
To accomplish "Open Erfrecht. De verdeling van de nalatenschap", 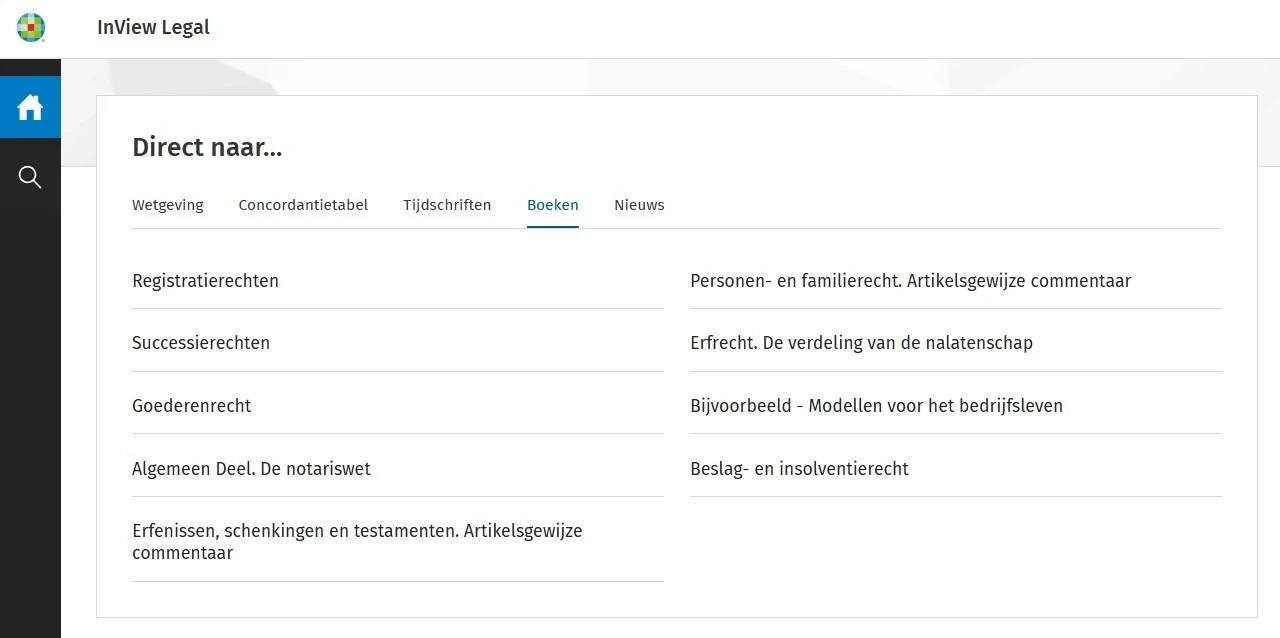I will [x=861, y=343].
